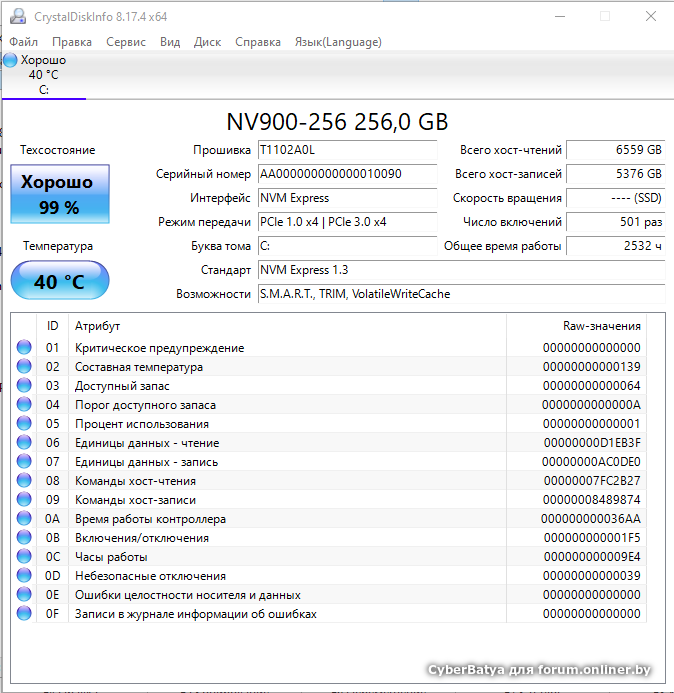Click the Хорошо 99 % health status button

[58, 194]
